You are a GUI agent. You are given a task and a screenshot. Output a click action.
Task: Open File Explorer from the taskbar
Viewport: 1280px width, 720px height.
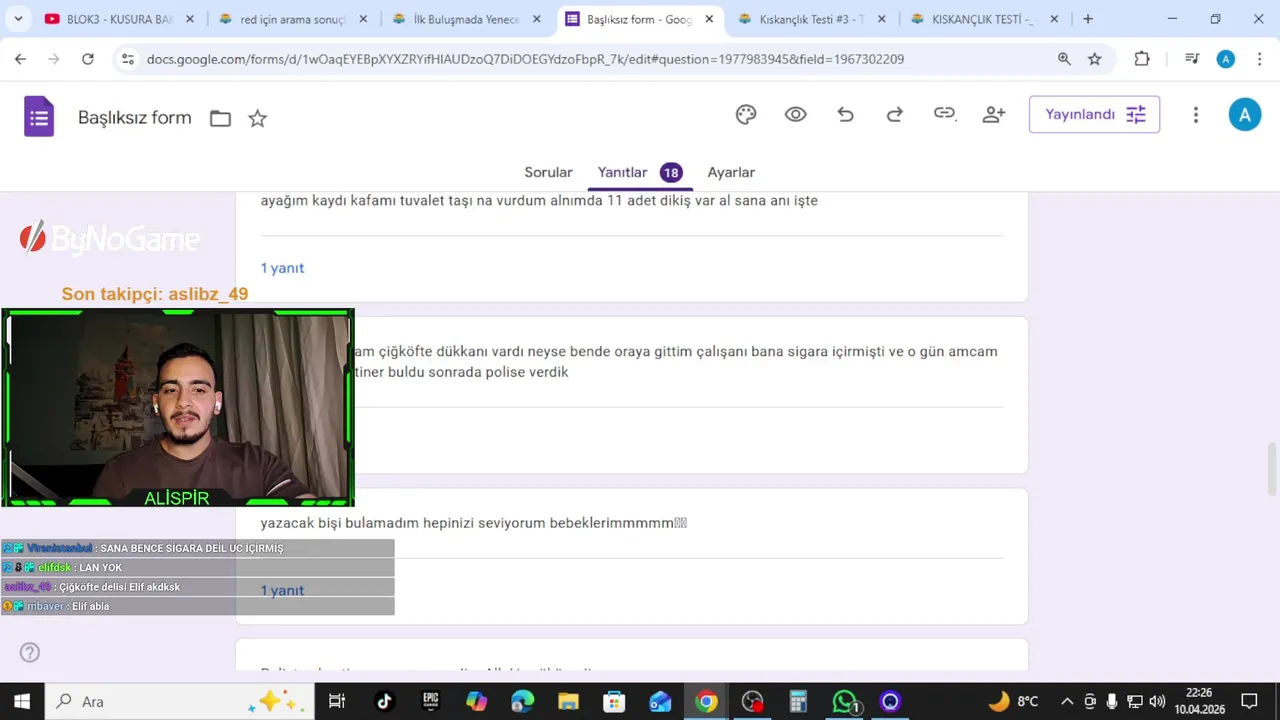tap(568, 701)
